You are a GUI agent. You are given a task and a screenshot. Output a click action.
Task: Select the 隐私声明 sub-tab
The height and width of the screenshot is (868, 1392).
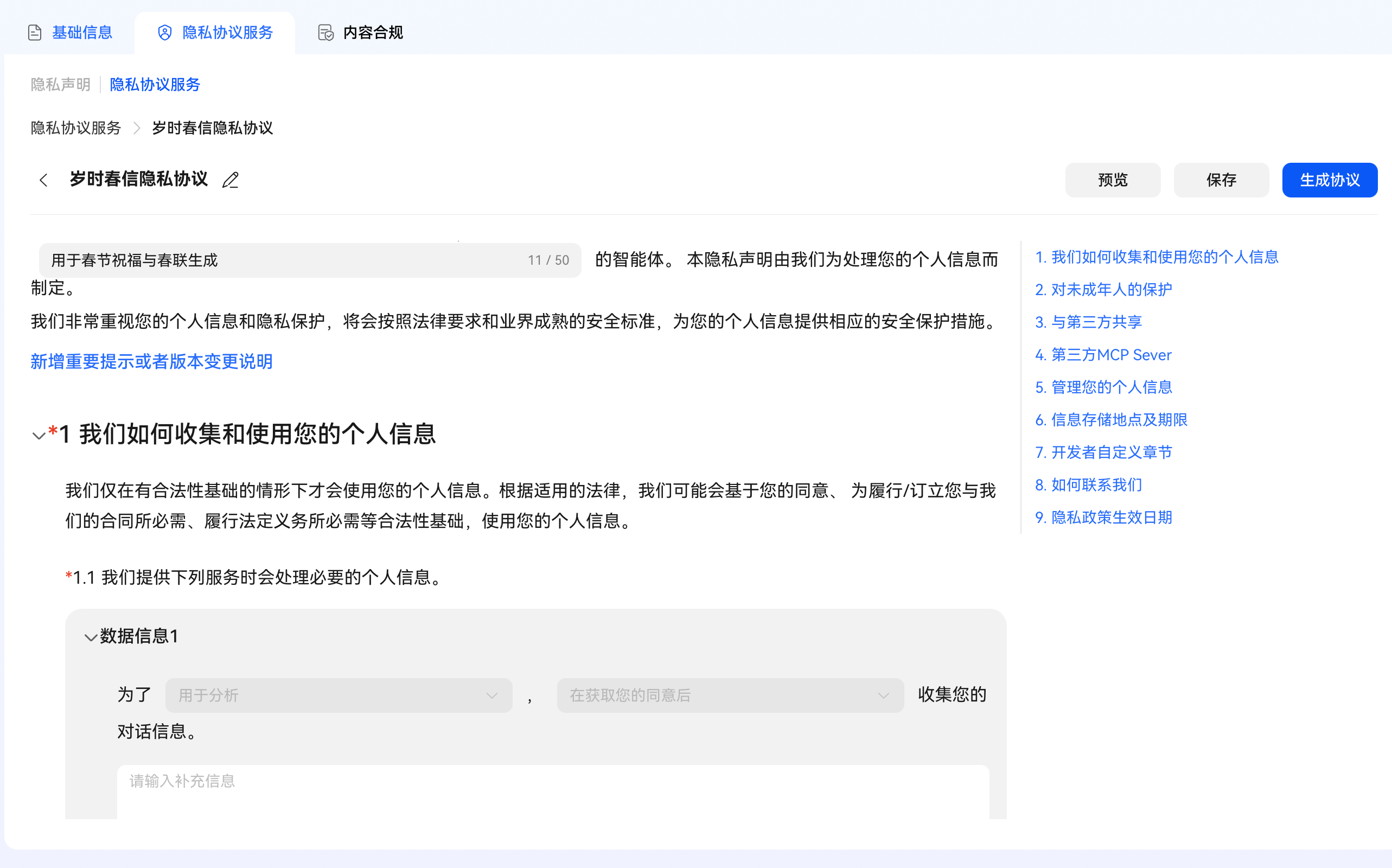[60, 85]
